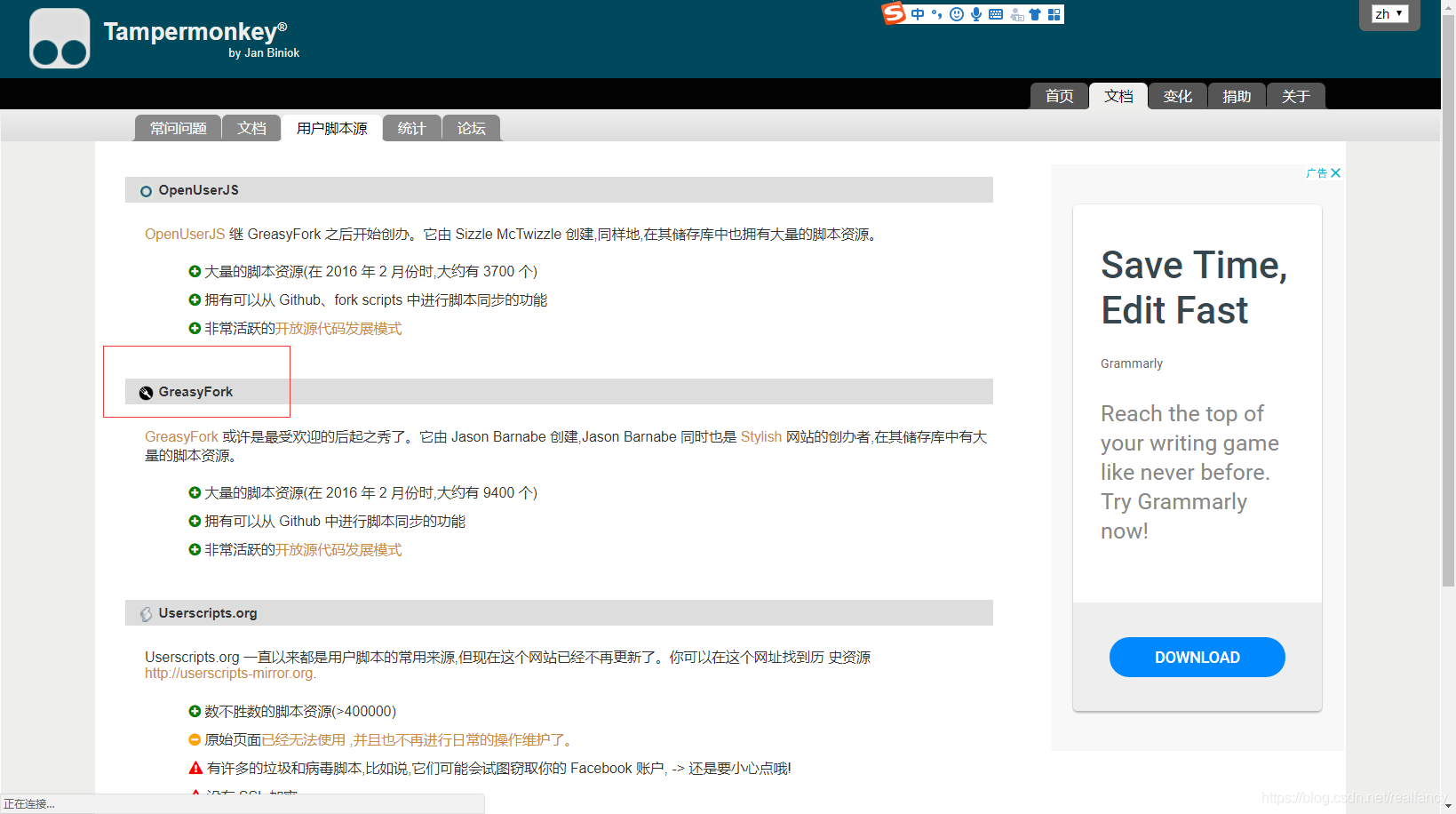This screenshot has width=1456, height=814.
Task: Open 开放源代码发展模式 link under GreasyFork
Action: pyautogui.click(x=338, y=550)
